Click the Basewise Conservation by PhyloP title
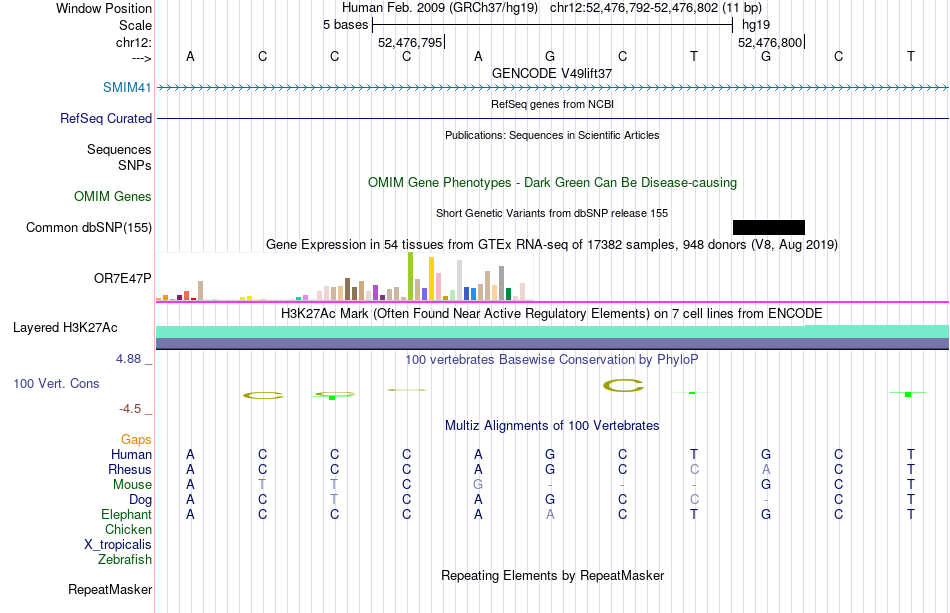Image resolution: width=950 pixels, height=613 pixels. pos(551,360)
